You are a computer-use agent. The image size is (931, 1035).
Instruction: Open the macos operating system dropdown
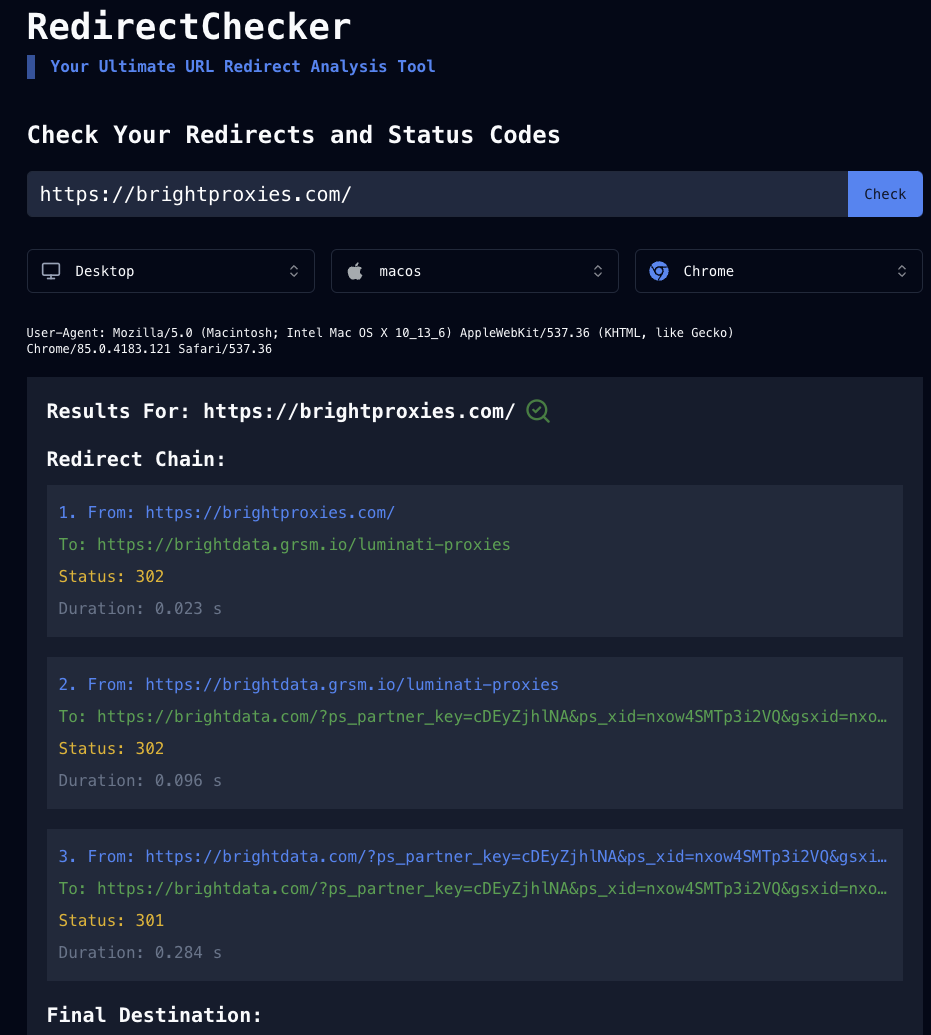(x=475, y=271)
